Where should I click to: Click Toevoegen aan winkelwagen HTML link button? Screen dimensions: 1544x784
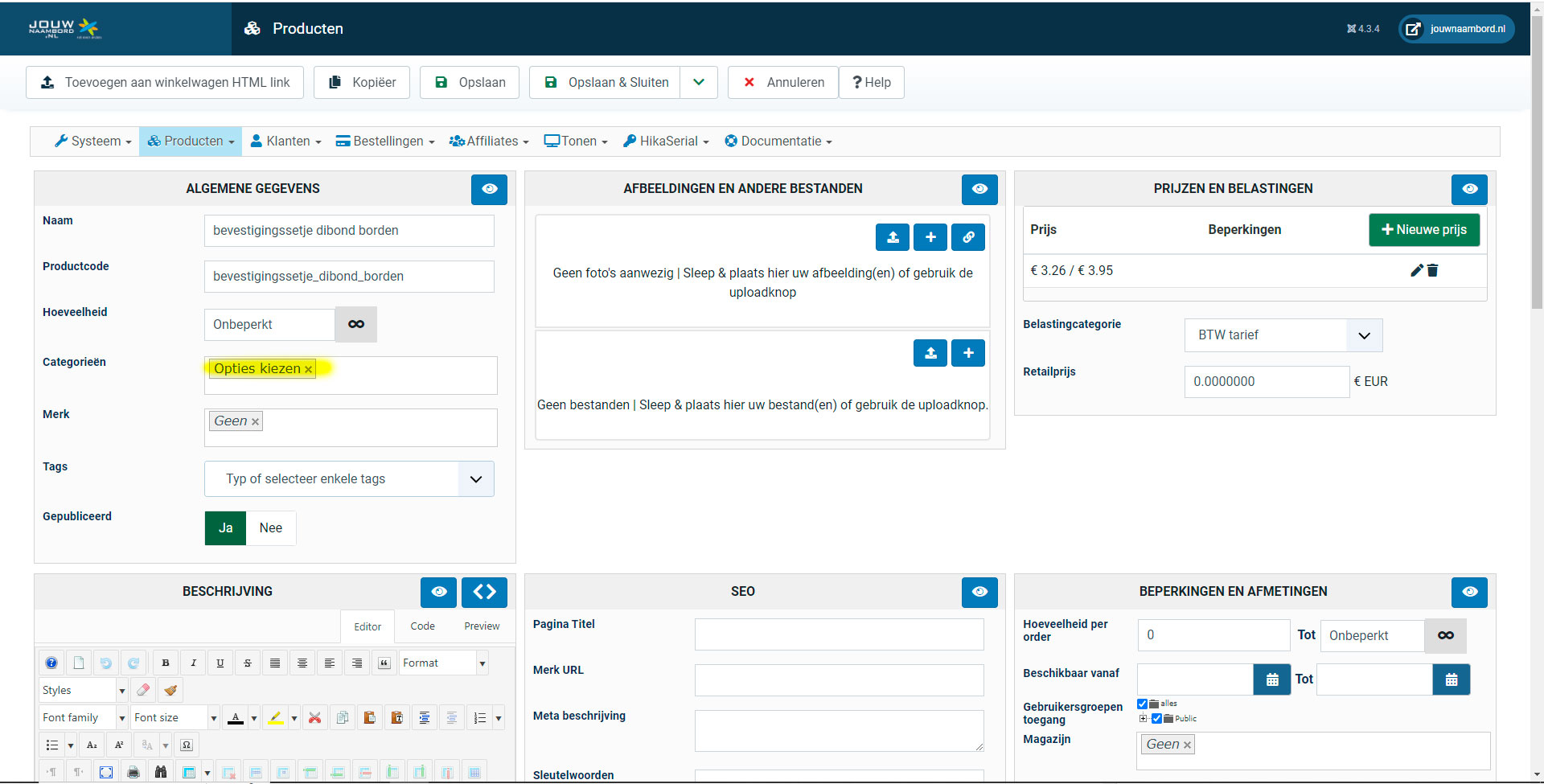[x=165, y=83]
